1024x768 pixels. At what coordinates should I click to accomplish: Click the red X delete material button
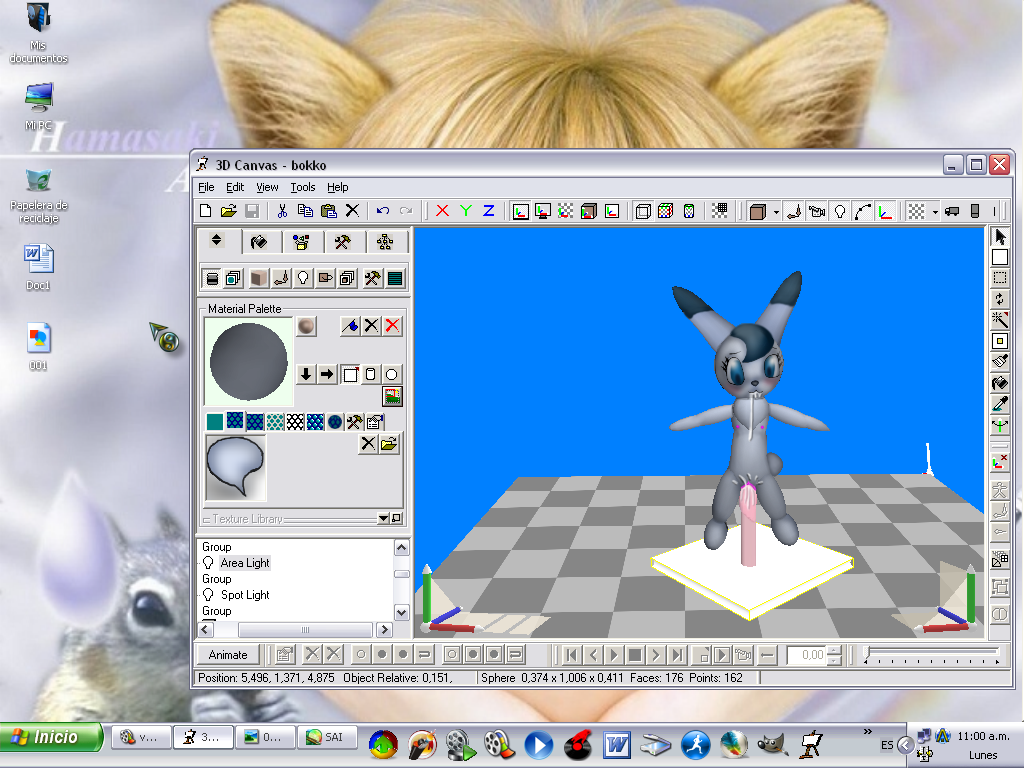coord(393,325)
